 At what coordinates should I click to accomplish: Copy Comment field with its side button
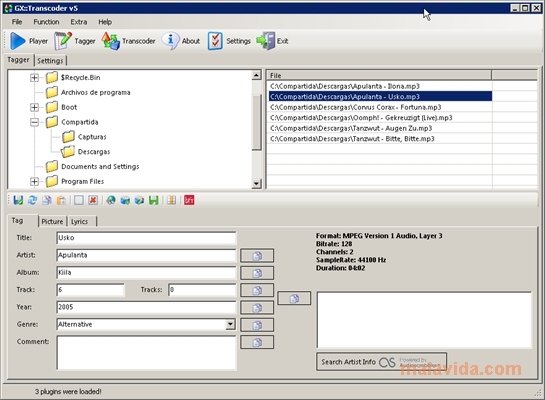click(257, 343)
